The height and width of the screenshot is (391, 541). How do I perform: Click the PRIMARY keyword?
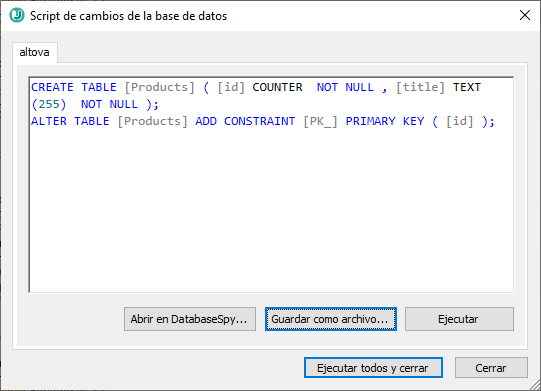point(371,121)
